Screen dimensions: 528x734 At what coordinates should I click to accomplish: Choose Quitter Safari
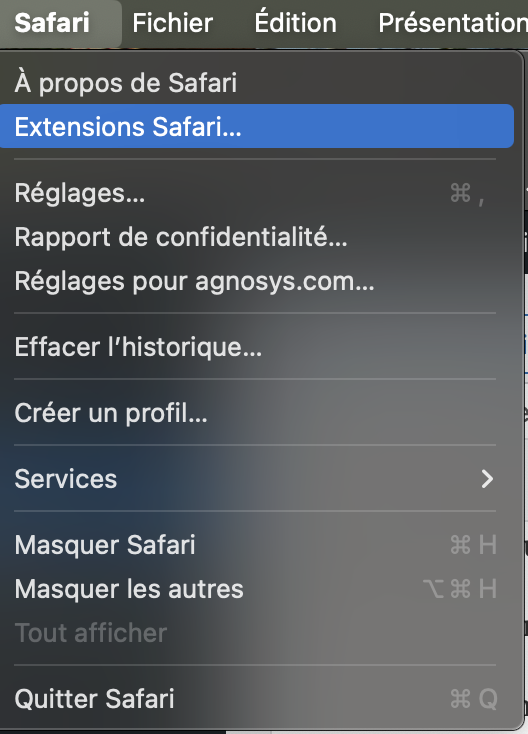257,698
